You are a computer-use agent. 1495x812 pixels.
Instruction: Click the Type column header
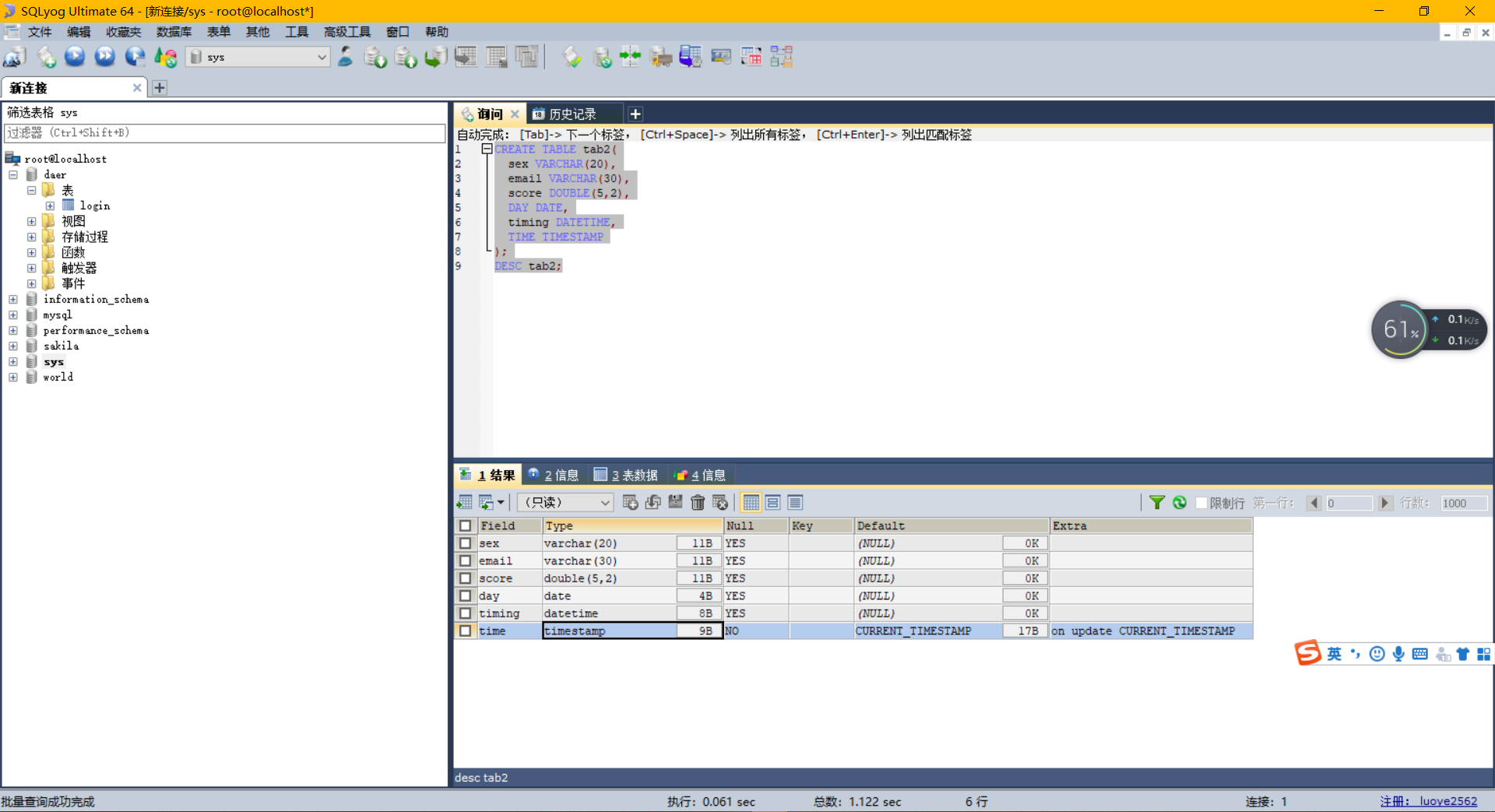(x=633, y=526)
